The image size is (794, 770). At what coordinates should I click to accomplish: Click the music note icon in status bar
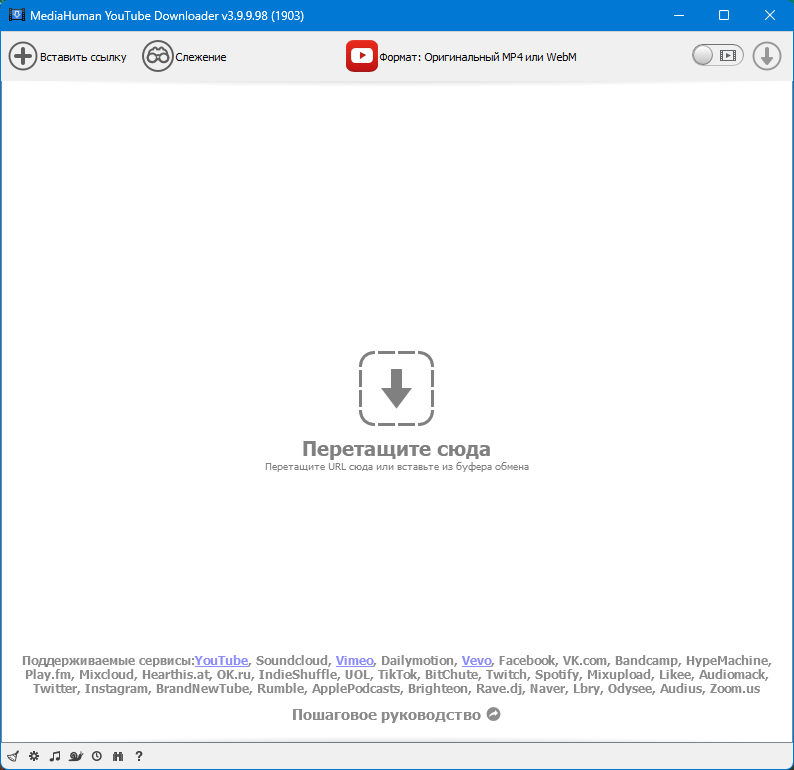55,756
